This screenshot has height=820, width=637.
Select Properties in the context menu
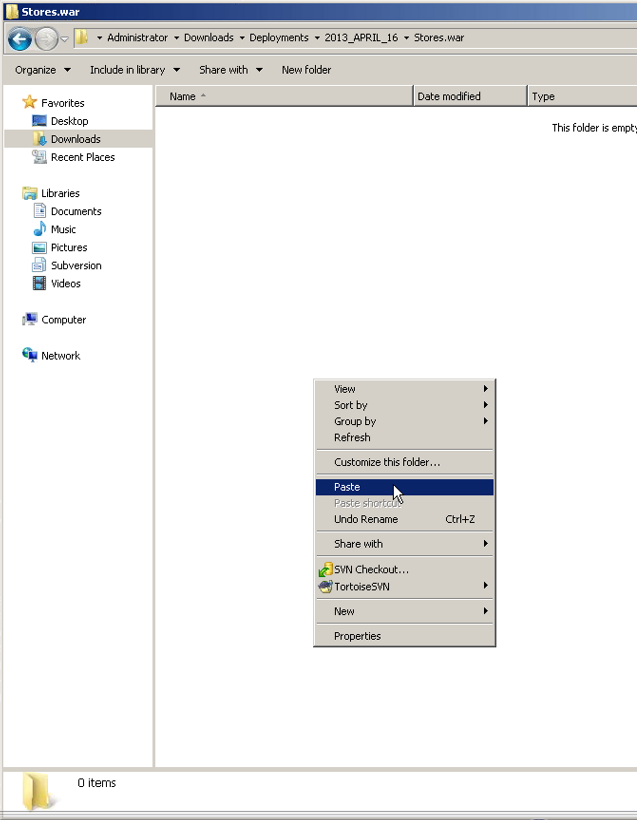[x=357, y=636]
